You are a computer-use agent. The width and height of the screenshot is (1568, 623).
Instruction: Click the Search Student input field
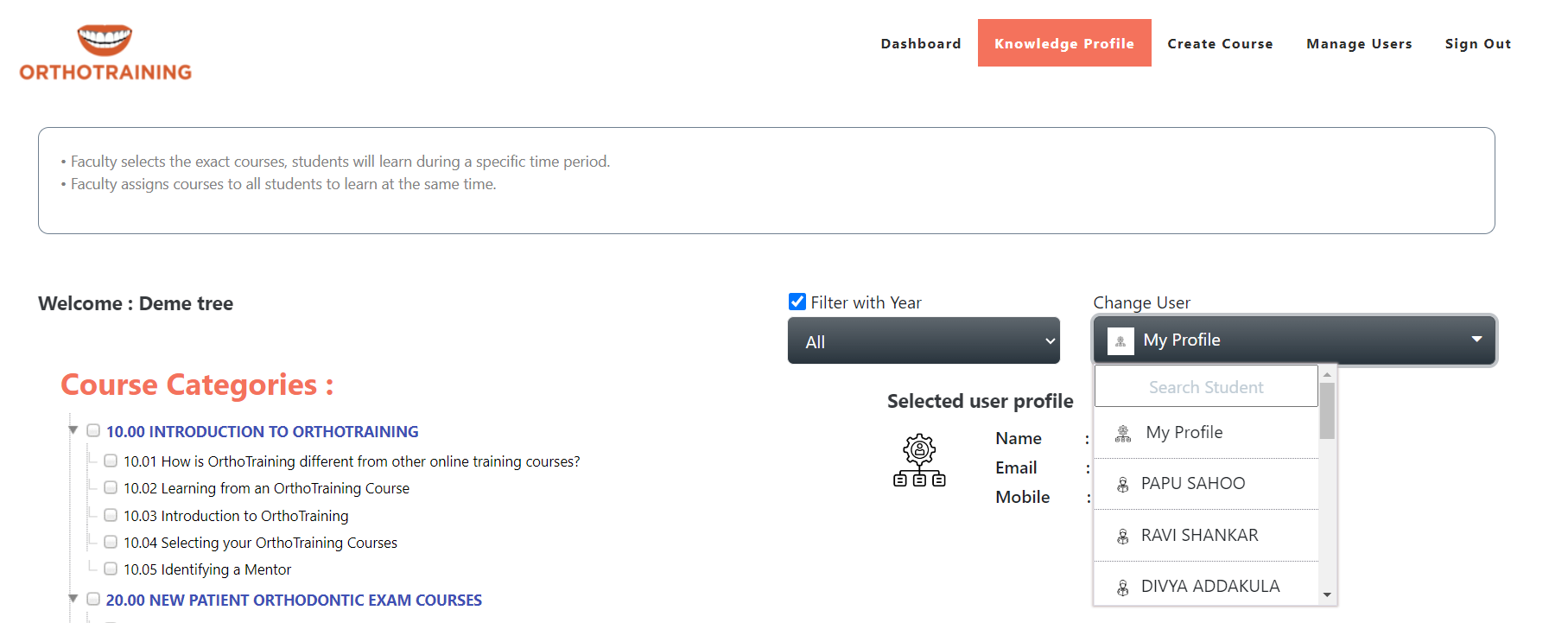coord(1206,387)
